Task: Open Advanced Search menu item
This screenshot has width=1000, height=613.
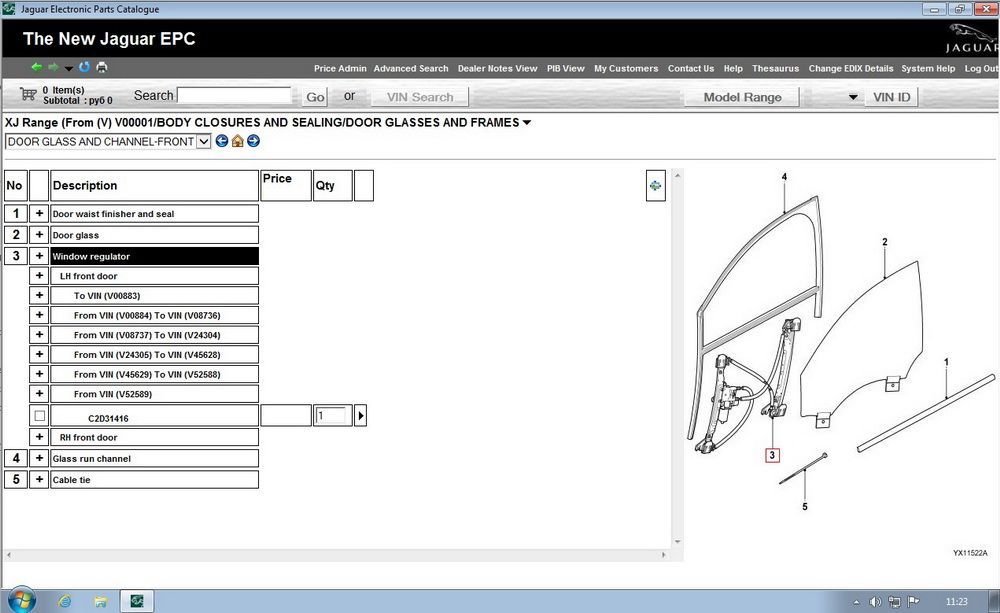Action: pyautogui.click(x=411, y=68)
